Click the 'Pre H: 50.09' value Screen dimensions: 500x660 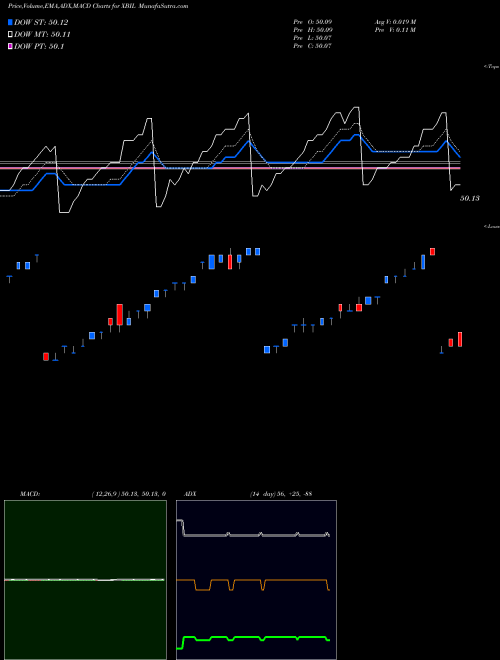313,30
